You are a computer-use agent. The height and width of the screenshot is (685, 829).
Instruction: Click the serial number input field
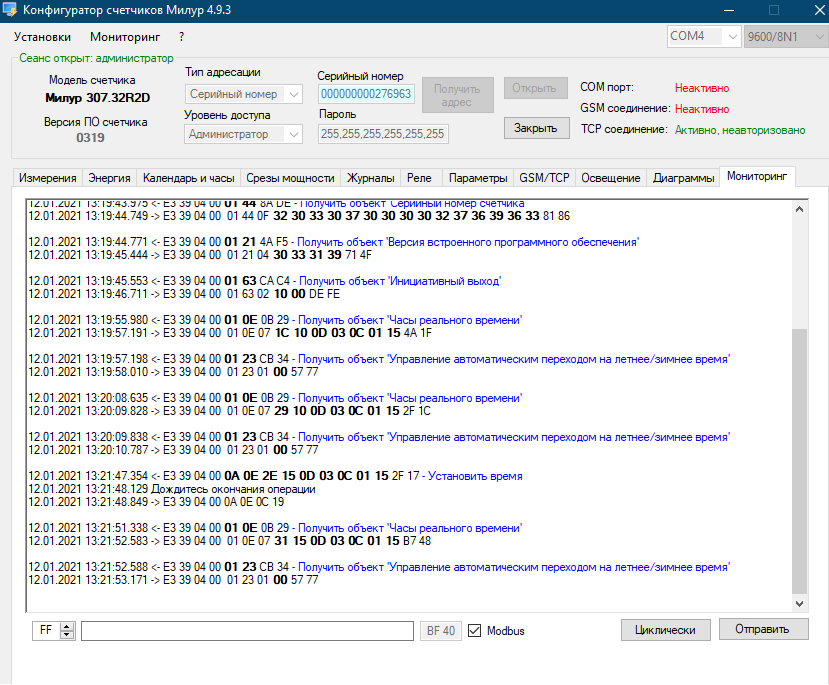coord(366,94)
